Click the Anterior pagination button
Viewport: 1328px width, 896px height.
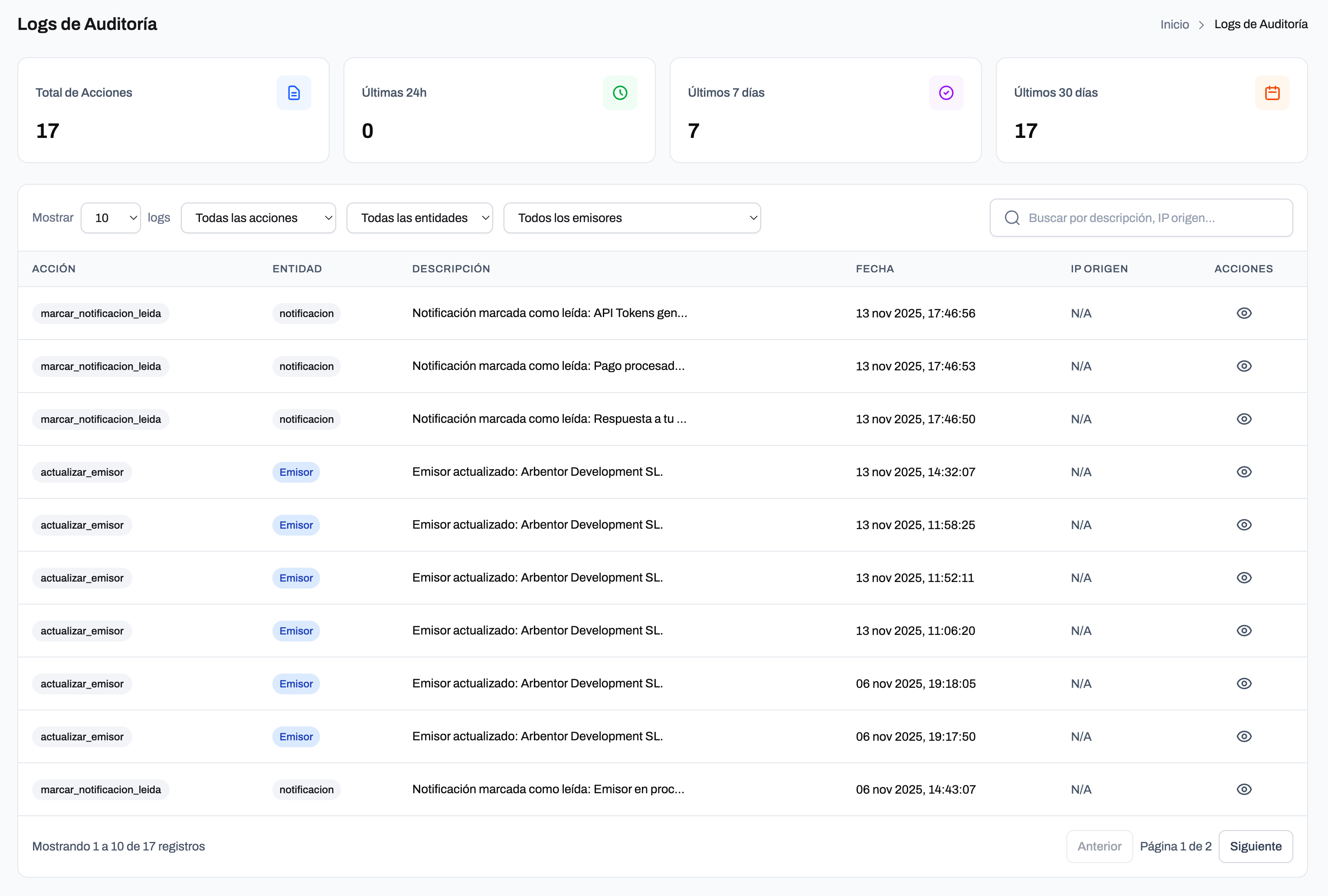[1099, 846]
